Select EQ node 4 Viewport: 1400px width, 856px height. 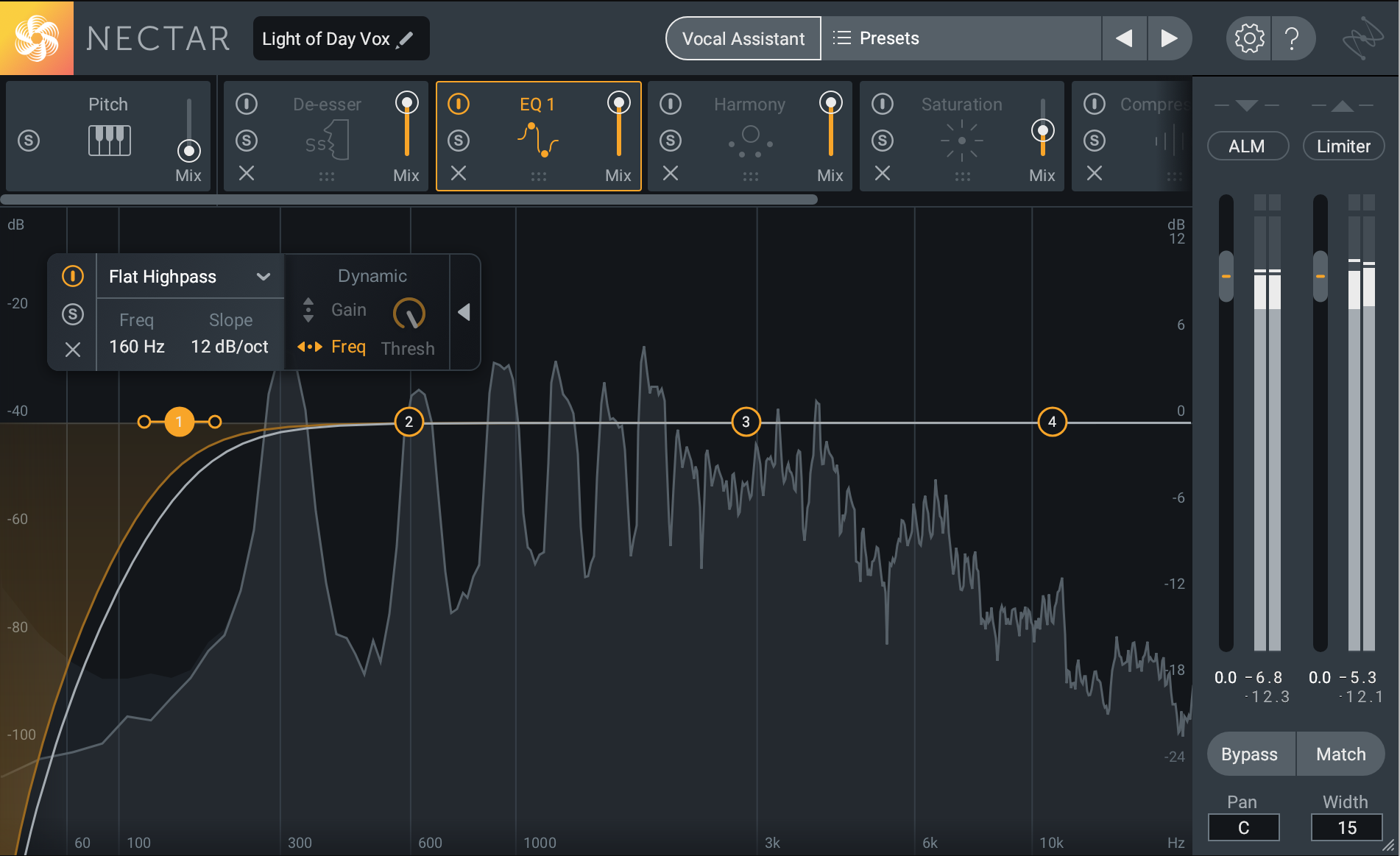1052,422
